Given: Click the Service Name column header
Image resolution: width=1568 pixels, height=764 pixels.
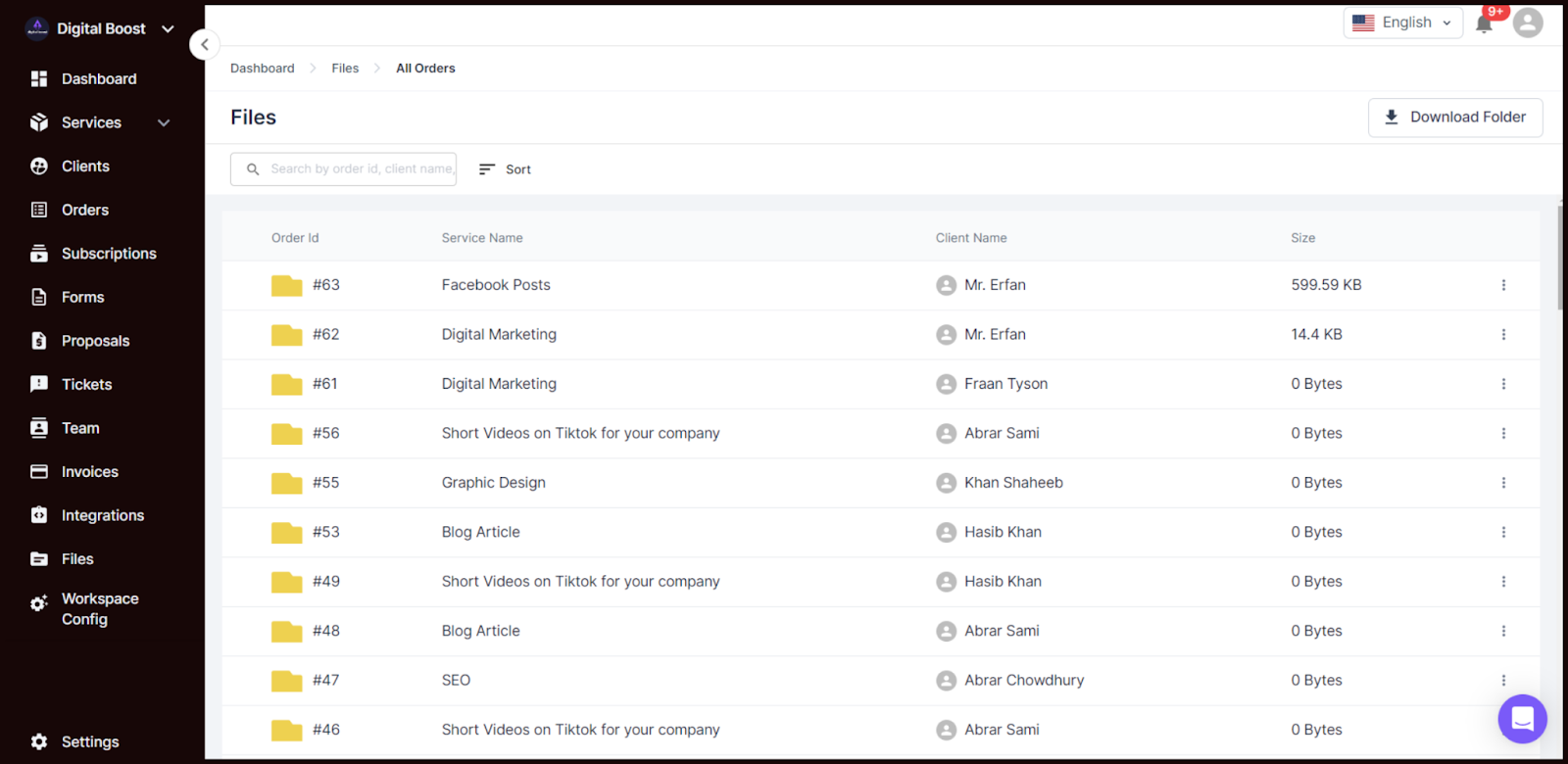Looking at the screenshot, I should point(482,238).
